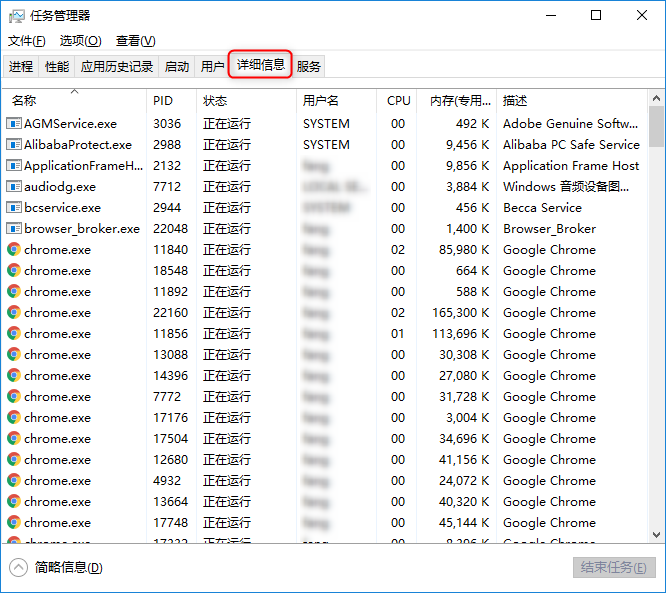Switch to the 启动 tab

[177, 66]
